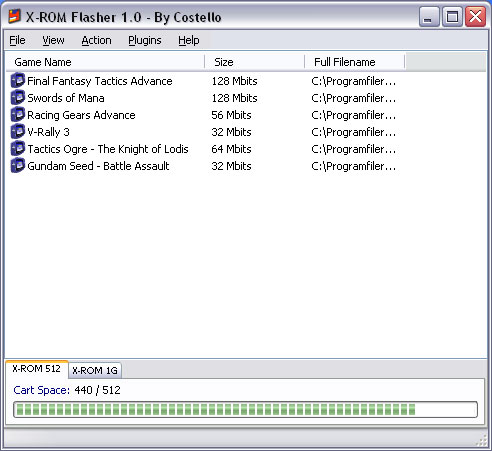Sort list by Size column header

tap(255, 62)
